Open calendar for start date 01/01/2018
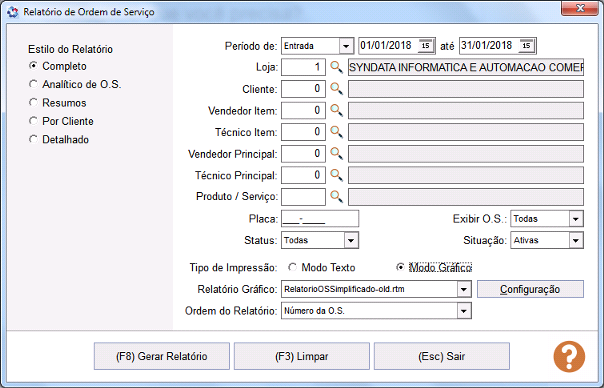 click(425, 46)
